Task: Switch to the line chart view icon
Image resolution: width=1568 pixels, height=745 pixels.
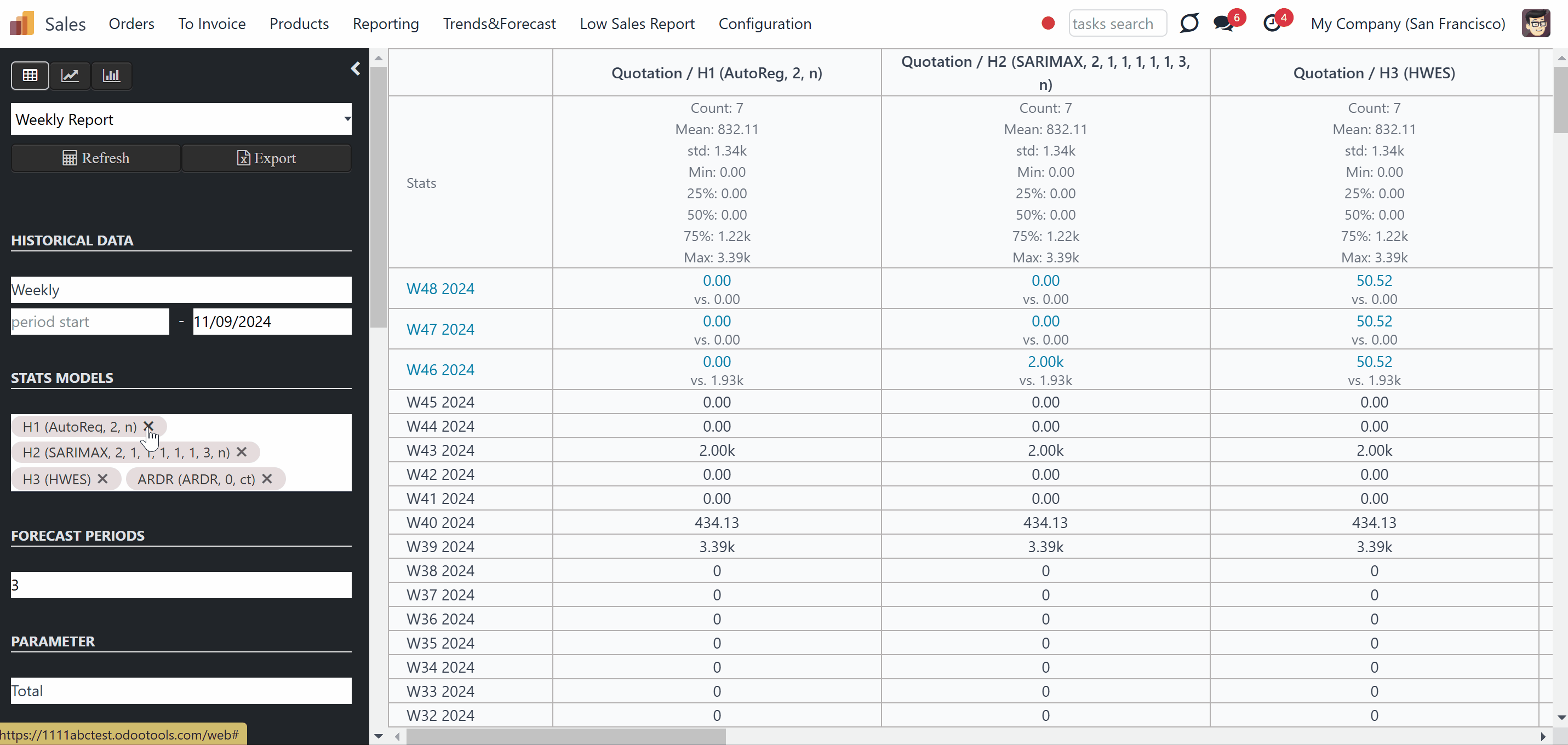Action: coord(70,76)
